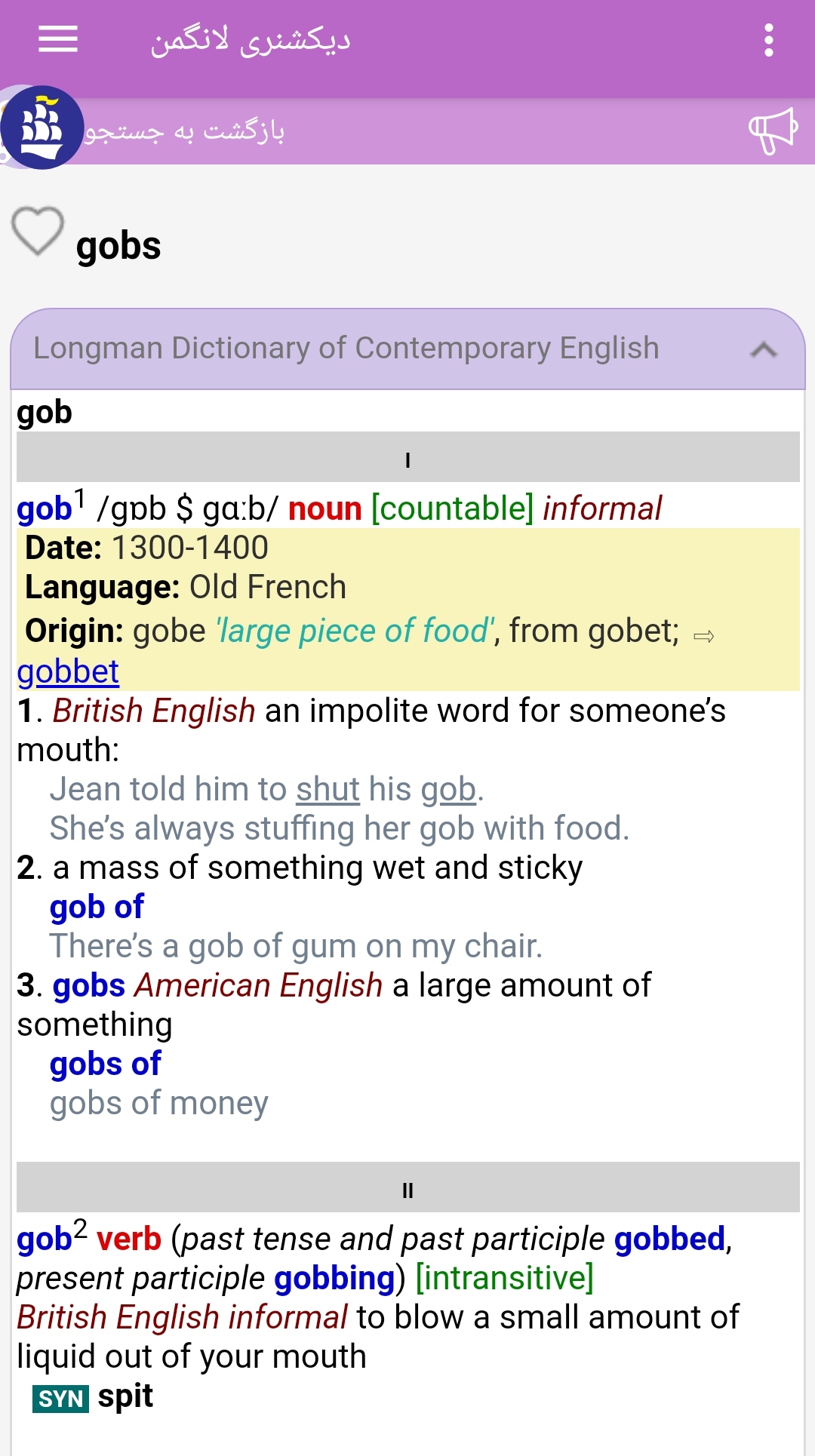Tap the Longman ship logo
Viewport: 815px width, 1456px height.
tap(42, 127)
